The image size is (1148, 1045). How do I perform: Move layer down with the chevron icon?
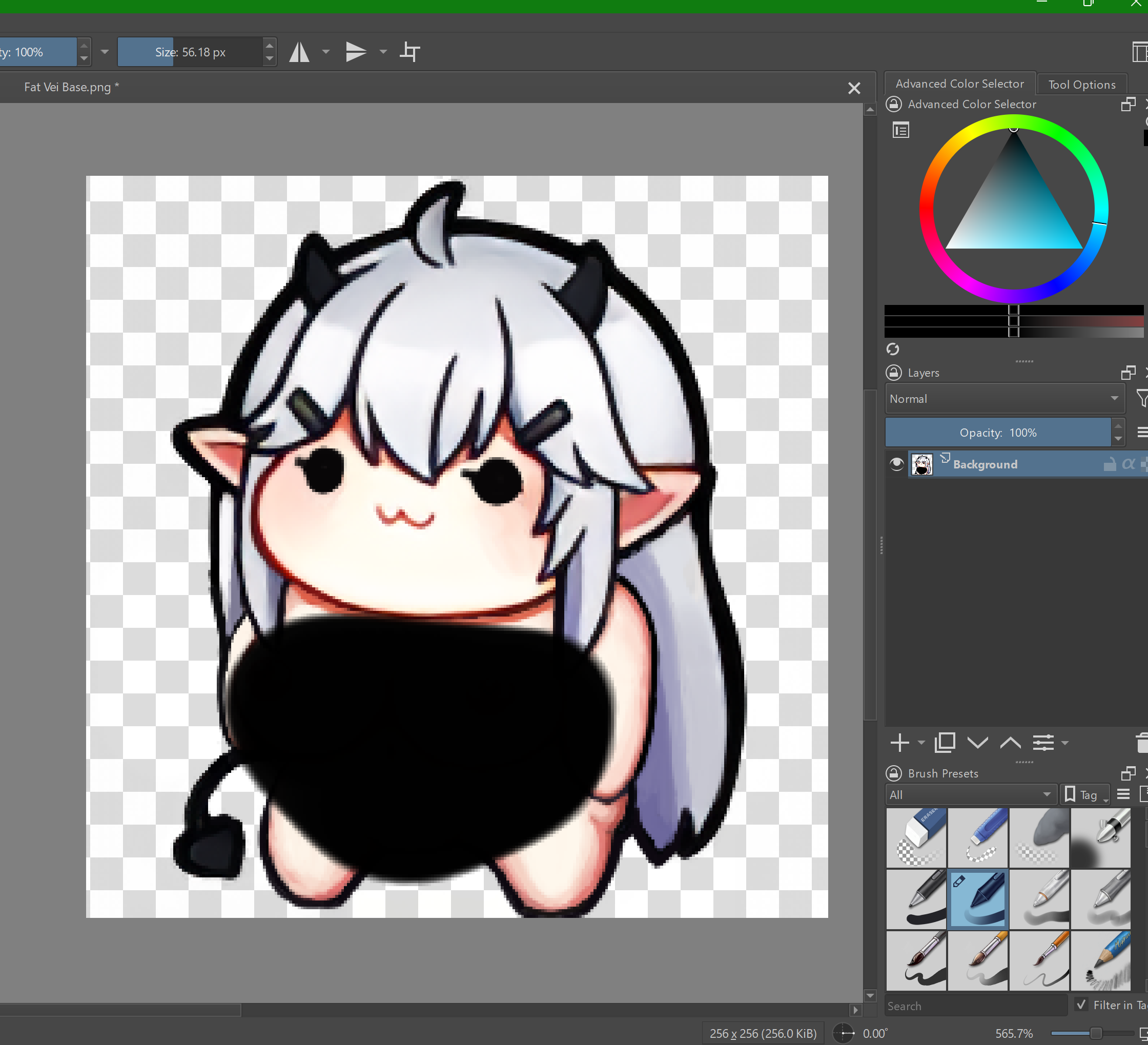pos(977,743)
